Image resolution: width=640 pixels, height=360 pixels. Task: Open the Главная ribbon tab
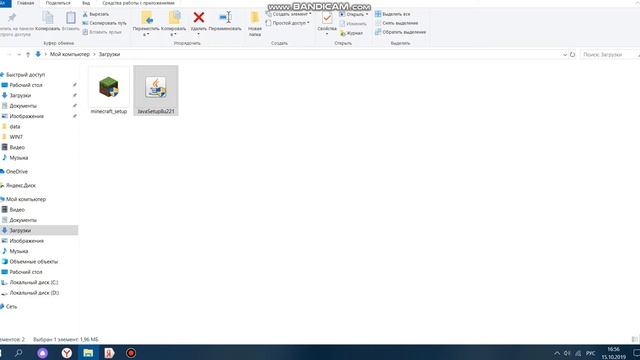point(25,3)
